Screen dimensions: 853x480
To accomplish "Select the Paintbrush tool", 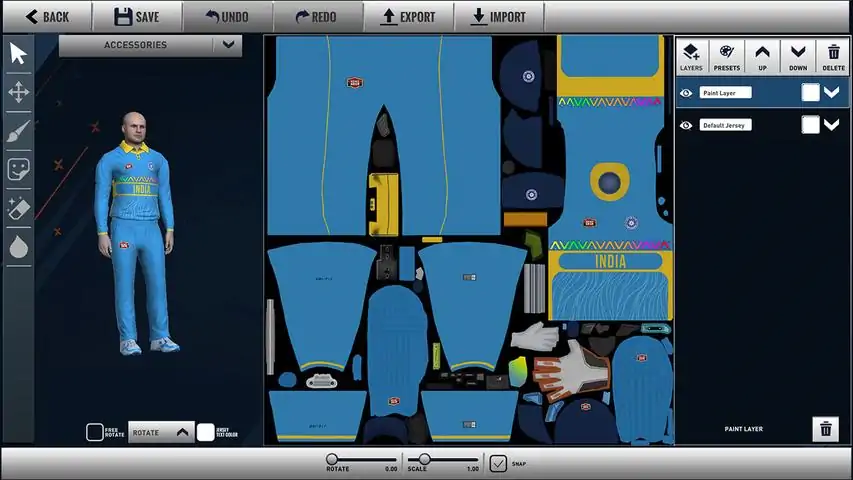I will click(18, 131).
